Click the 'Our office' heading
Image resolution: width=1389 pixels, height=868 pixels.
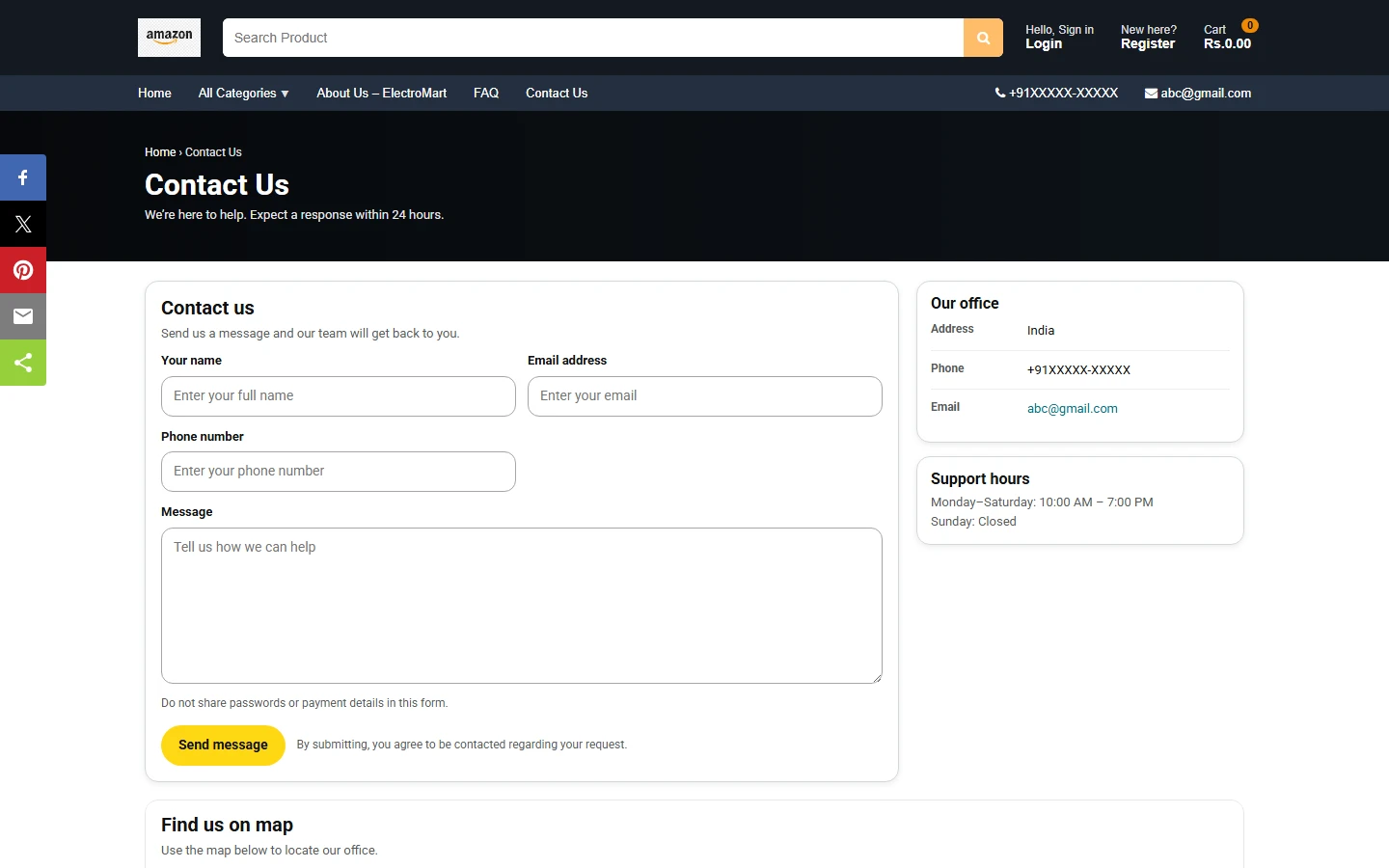(x=965, y=304)
